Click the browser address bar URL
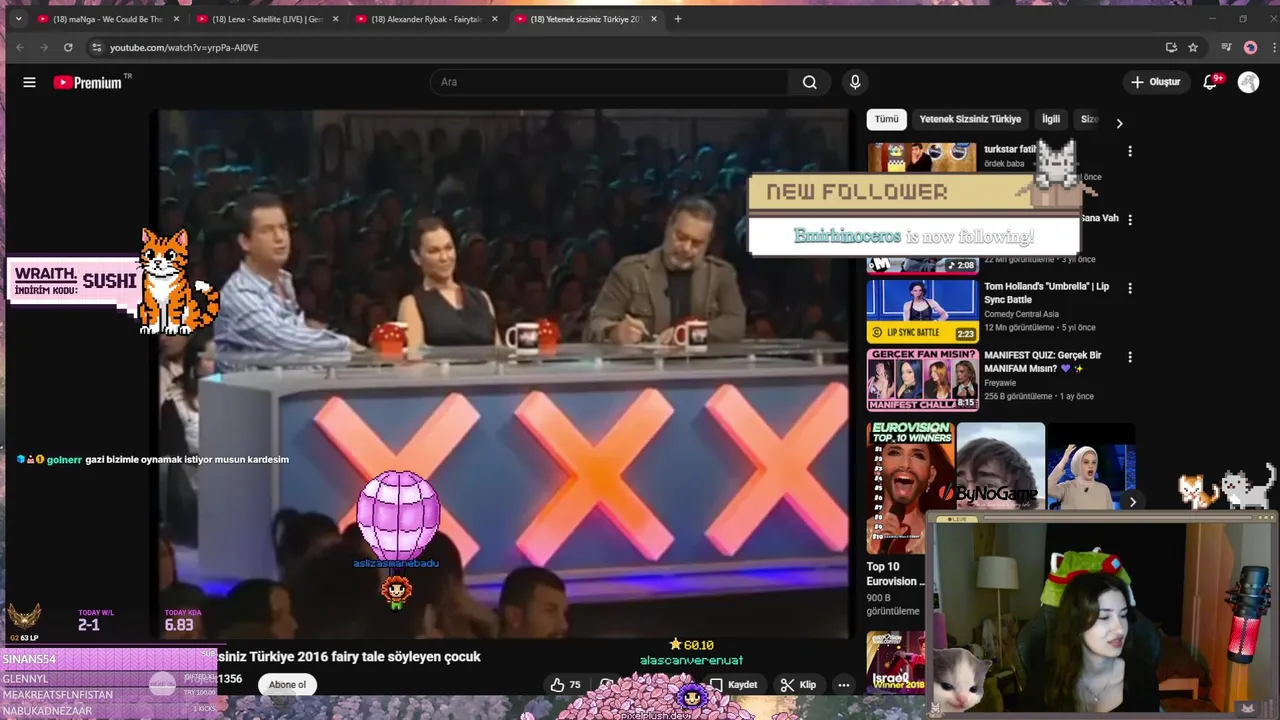 (184, 47)
